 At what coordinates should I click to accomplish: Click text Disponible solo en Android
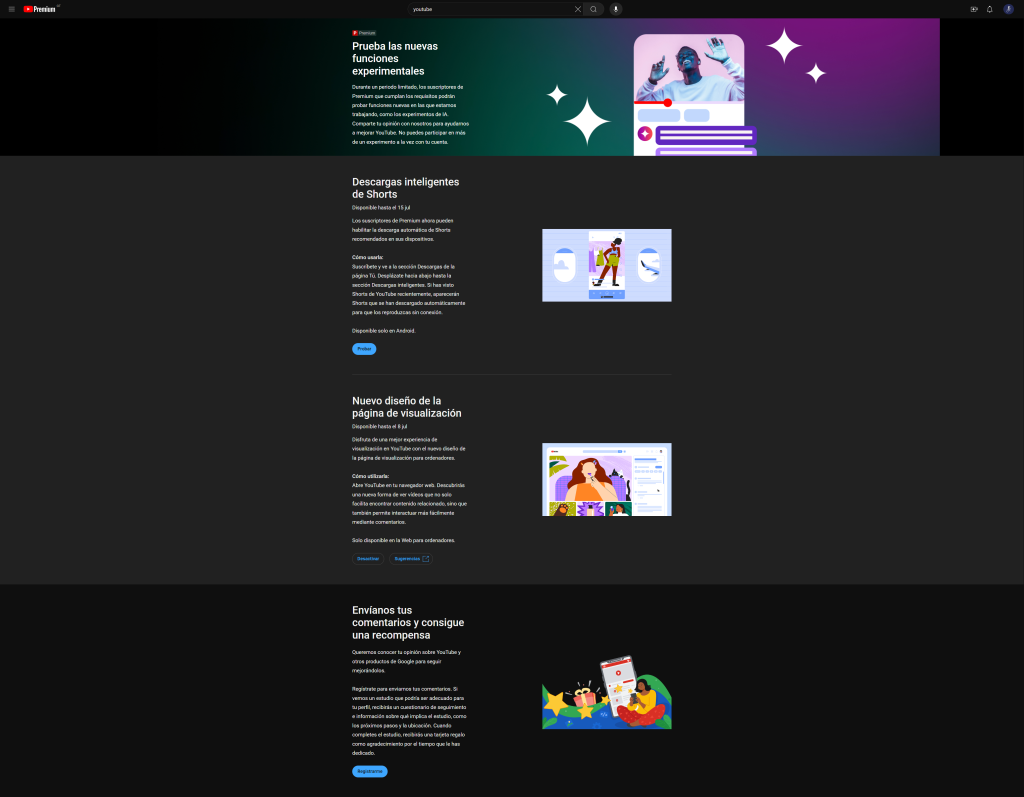point(383,331)
